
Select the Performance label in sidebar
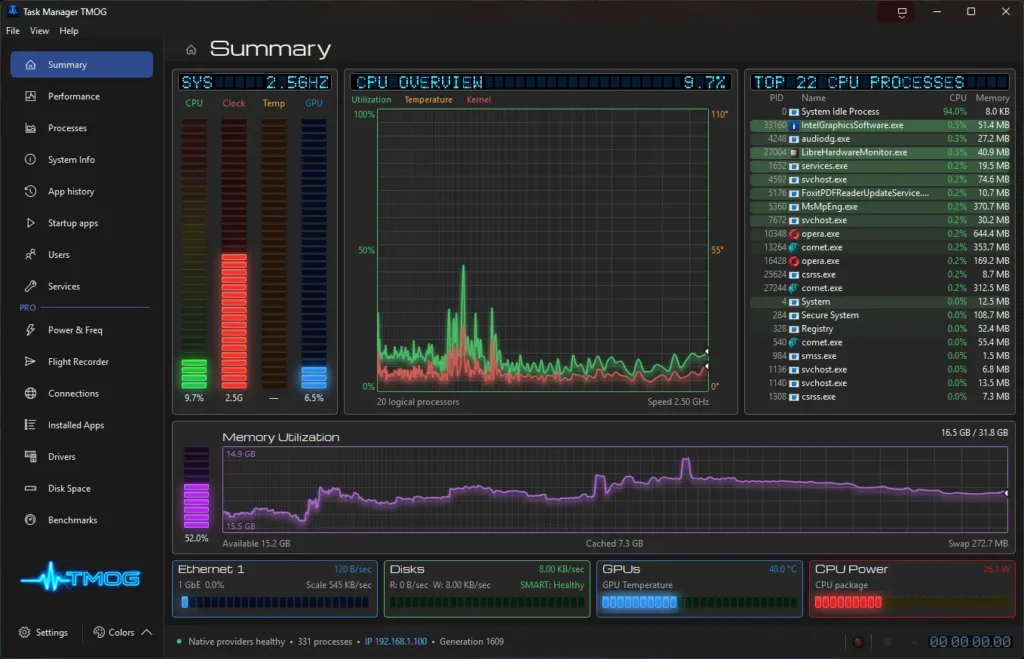coord(74,96)
